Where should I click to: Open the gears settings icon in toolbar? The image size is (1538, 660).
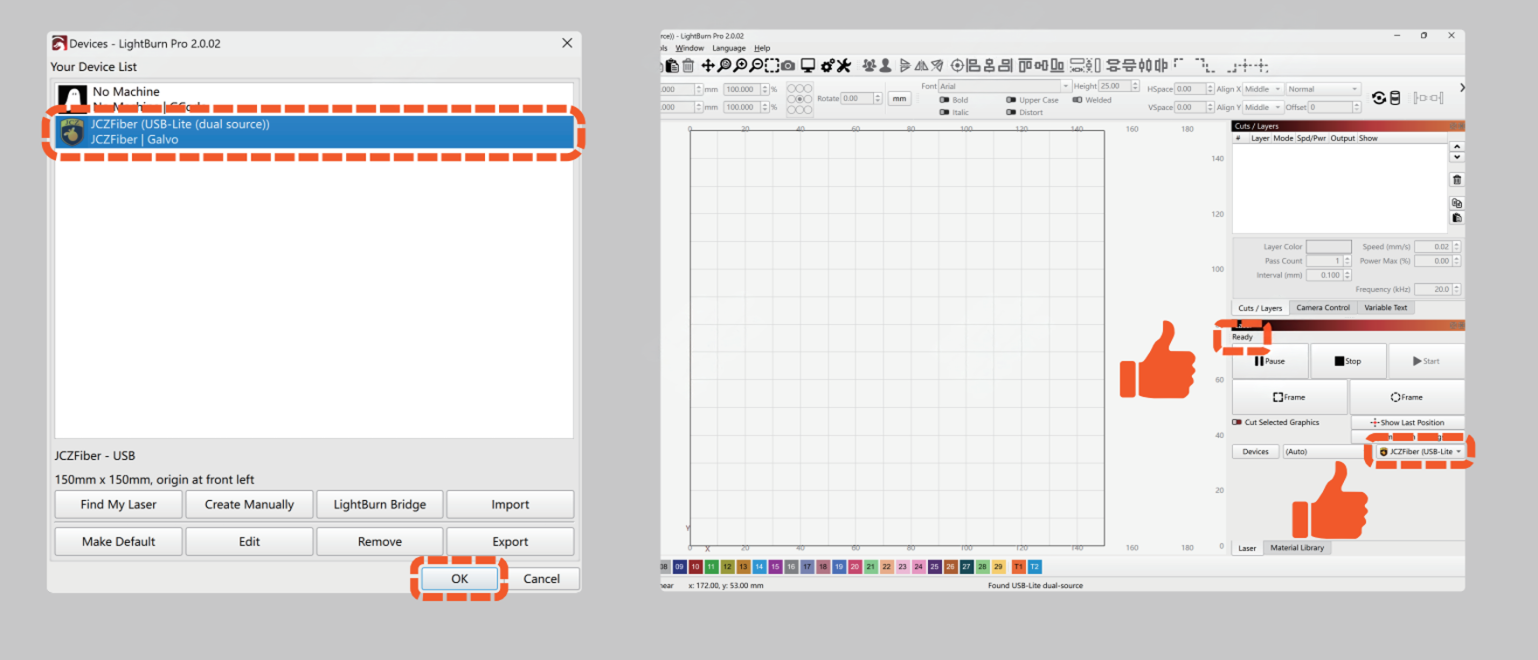(x=828, y=66)
